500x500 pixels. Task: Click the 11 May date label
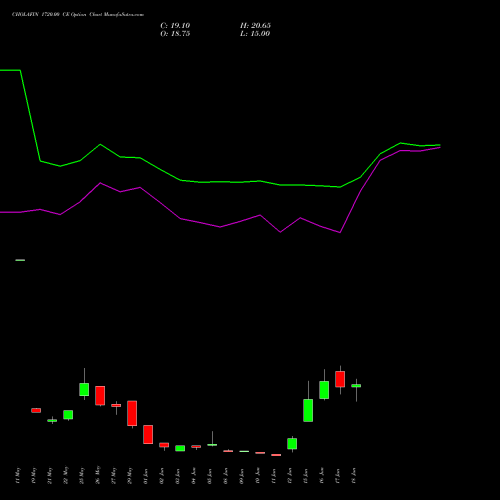pyautogui.click(x=18, y=476)
